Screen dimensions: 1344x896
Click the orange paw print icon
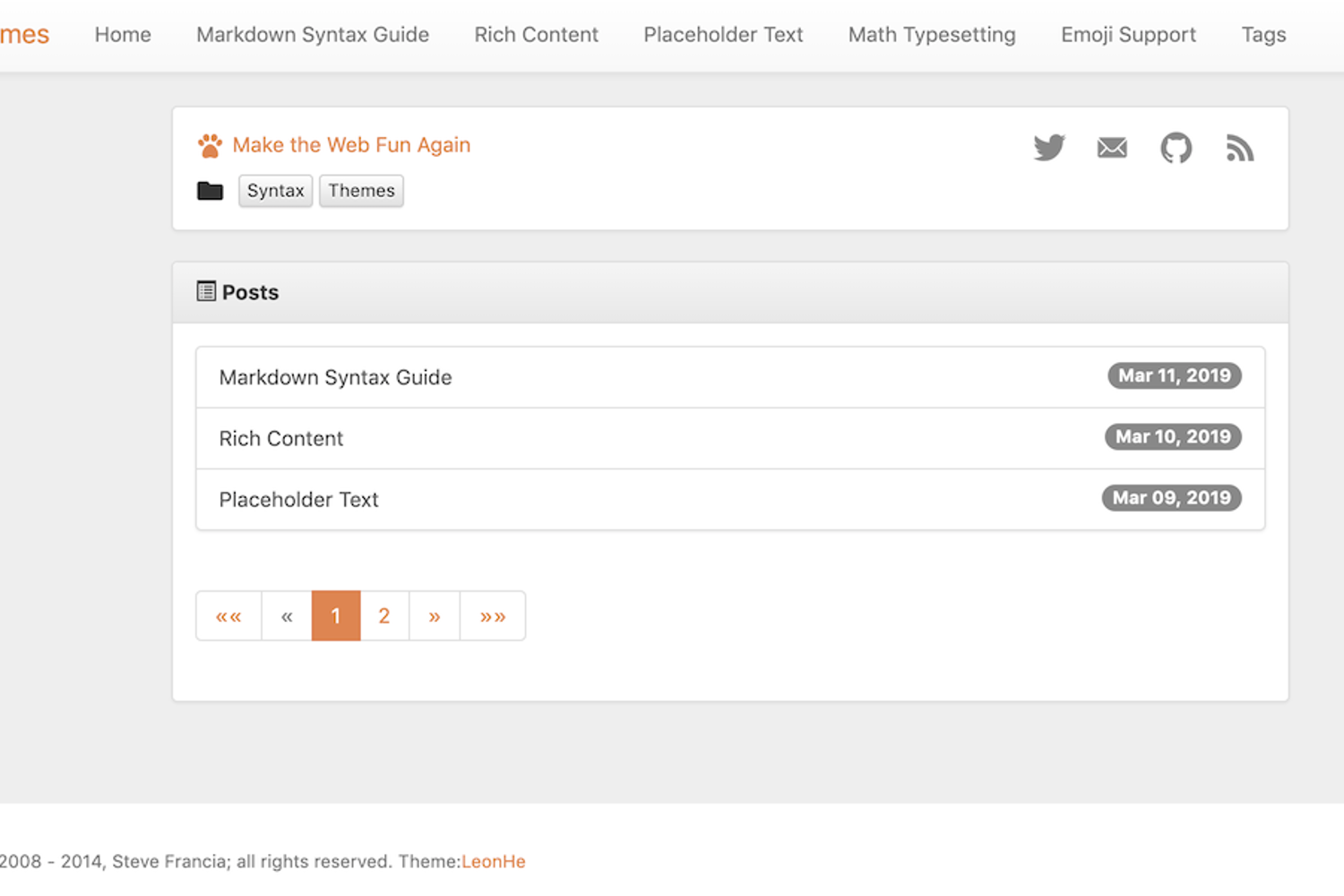(x=210, y=145)
